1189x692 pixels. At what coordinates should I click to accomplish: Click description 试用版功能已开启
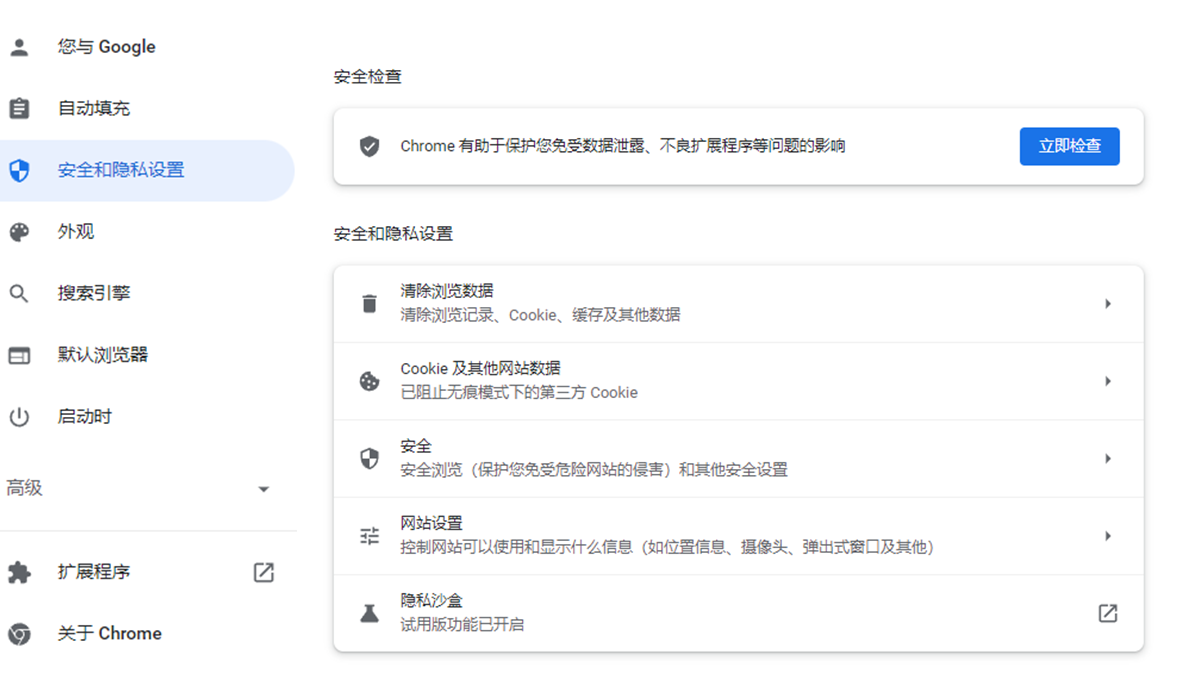[462, 625]
